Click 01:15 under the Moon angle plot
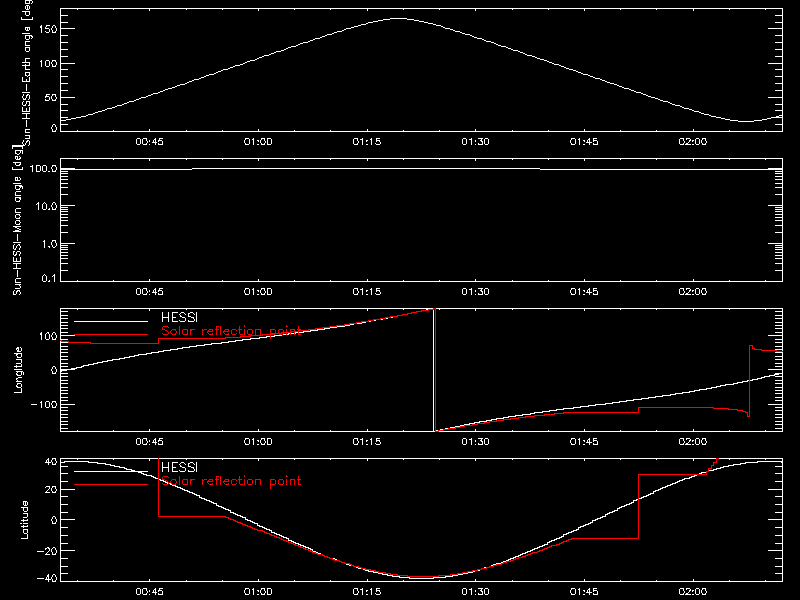The width and height of the screenshot is (800, 600). pyautogui.click(x=367, y=291)
